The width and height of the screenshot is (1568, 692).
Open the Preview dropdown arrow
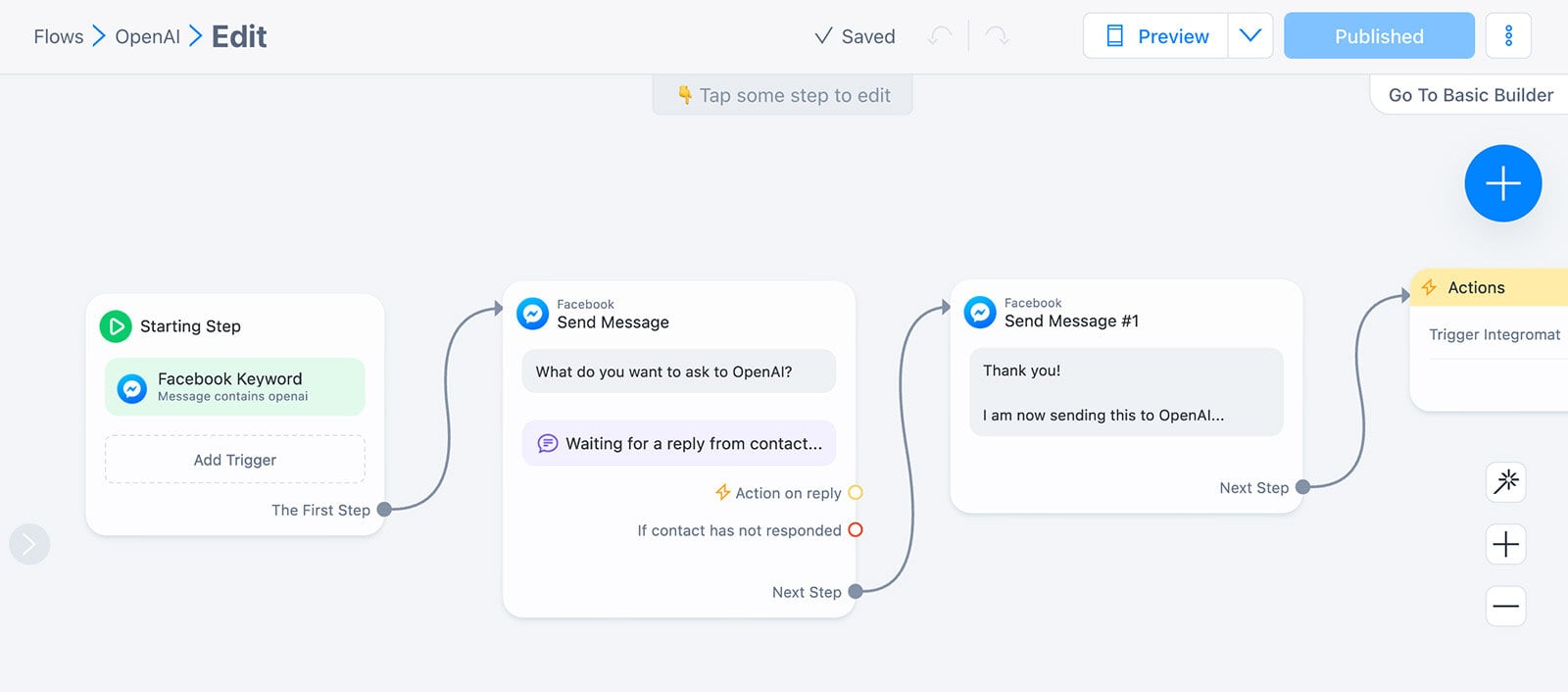coord(1249,36)
